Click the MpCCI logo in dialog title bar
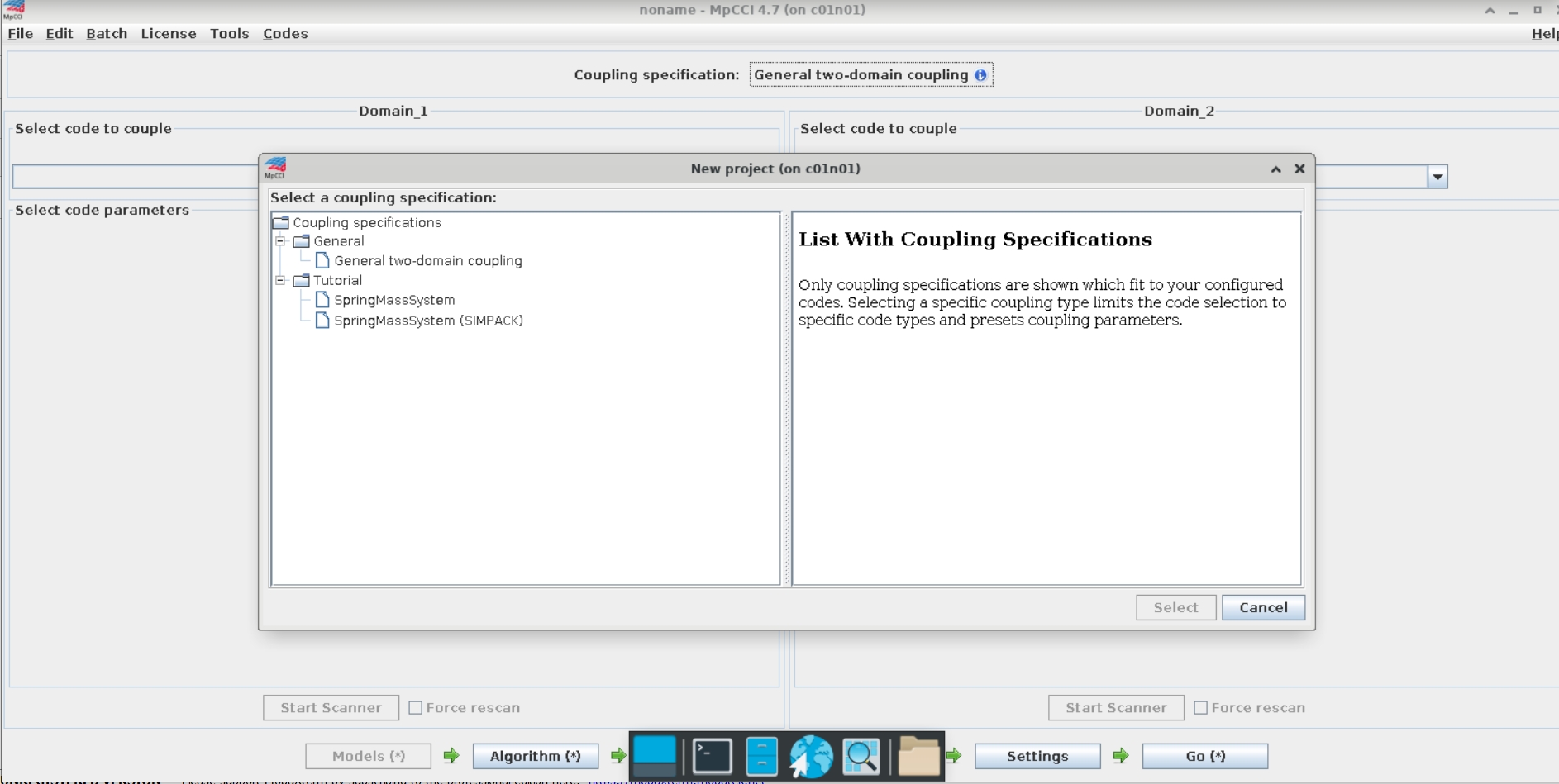Viewport: 1559px width, 784px height. click(275, 169)
